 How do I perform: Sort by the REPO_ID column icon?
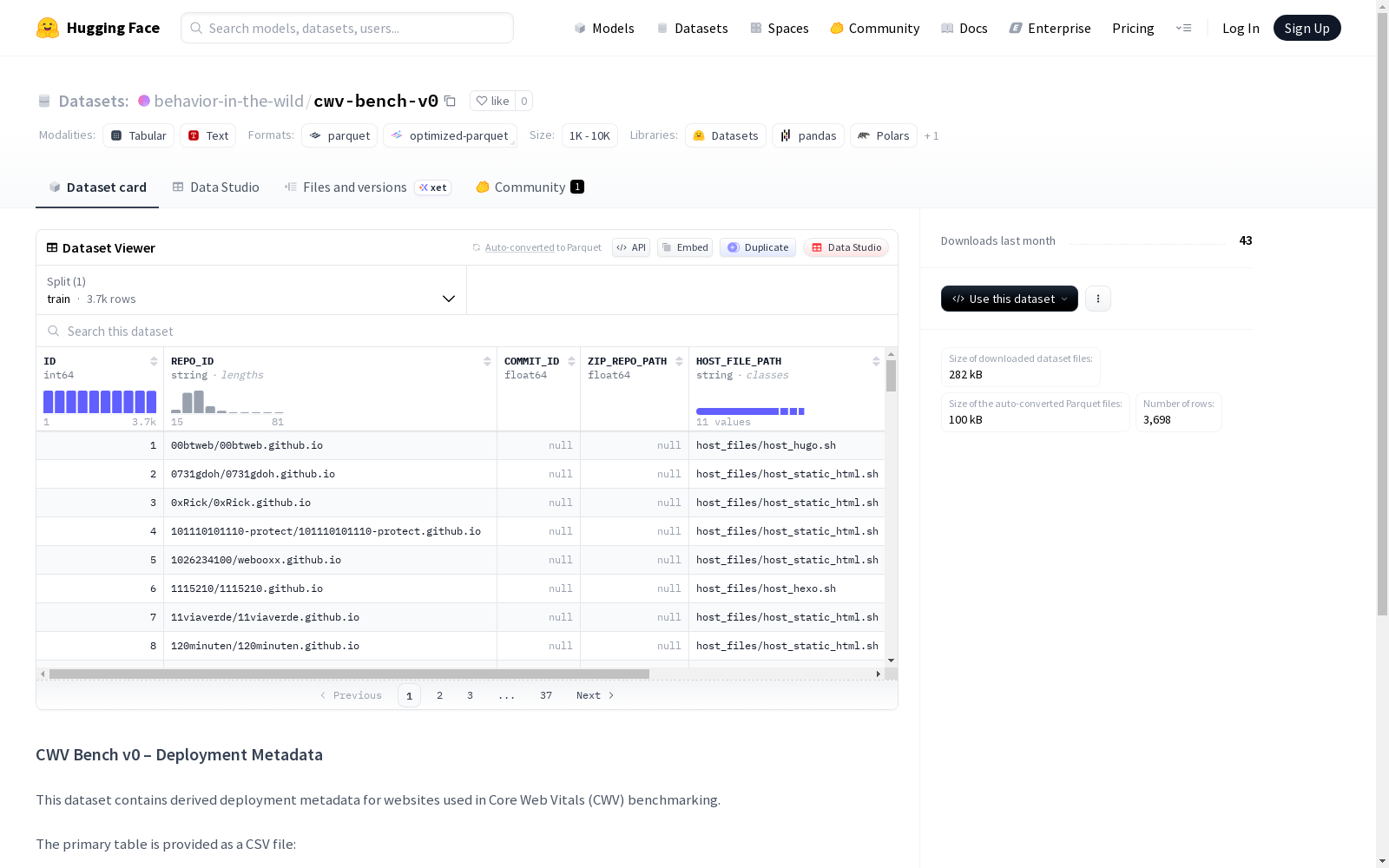pos(487,361)
